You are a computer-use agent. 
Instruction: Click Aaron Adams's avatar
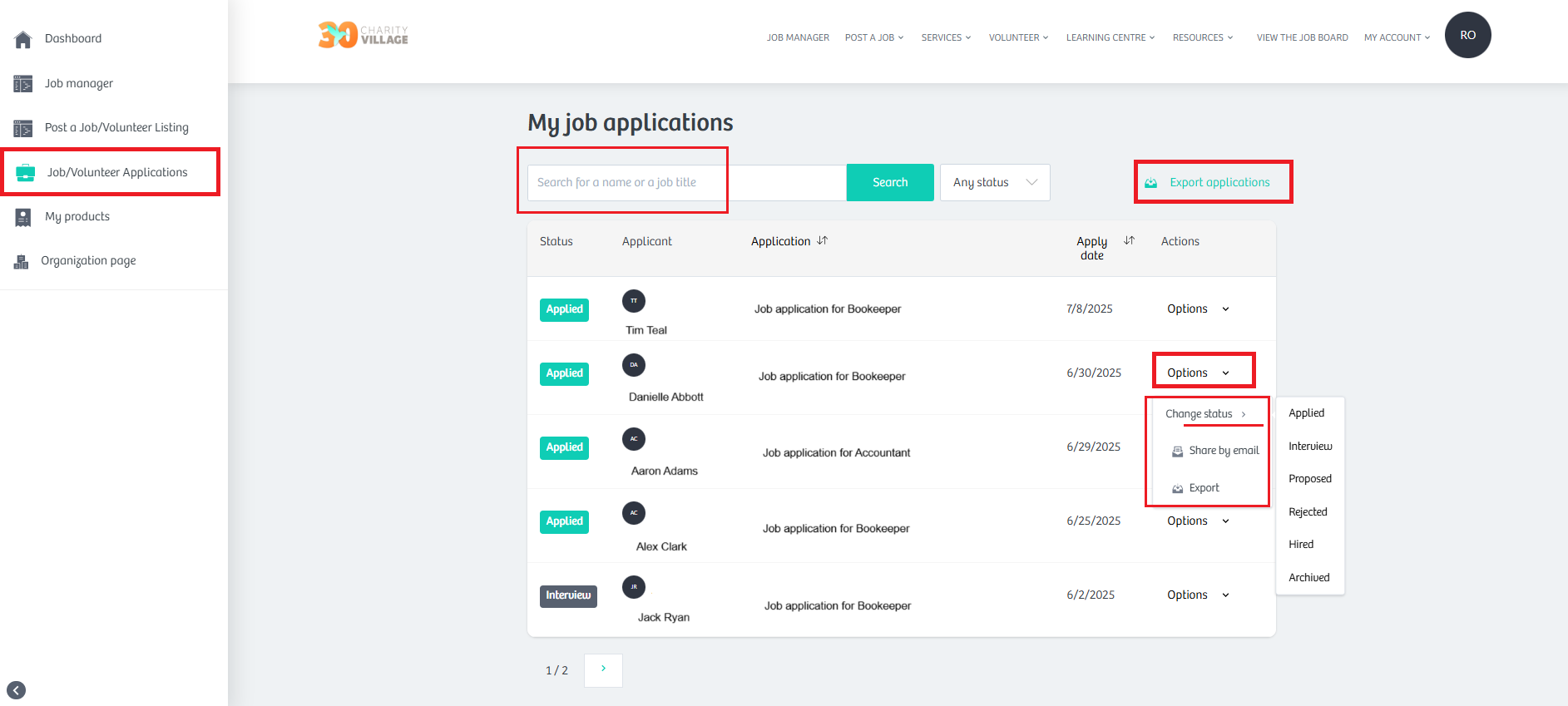click(x=634, y=439)
